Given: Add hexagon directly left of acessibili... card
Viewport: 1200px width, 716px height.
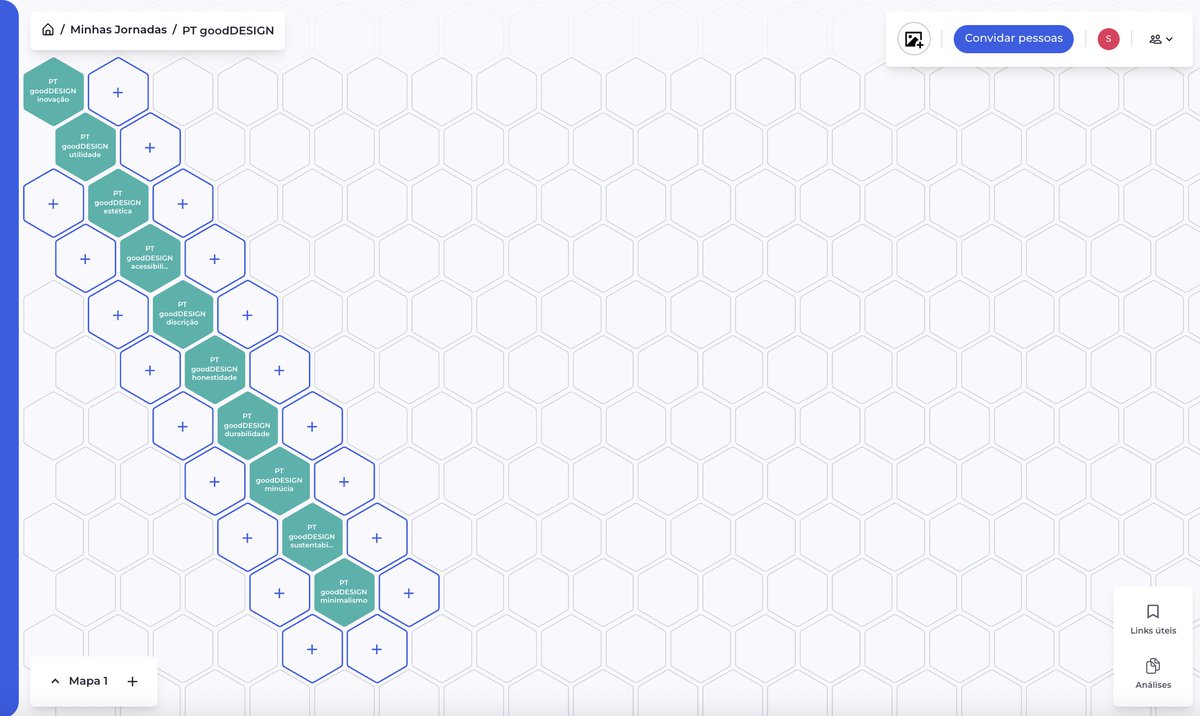Looking at the screenshot, I should click(85, 259).
